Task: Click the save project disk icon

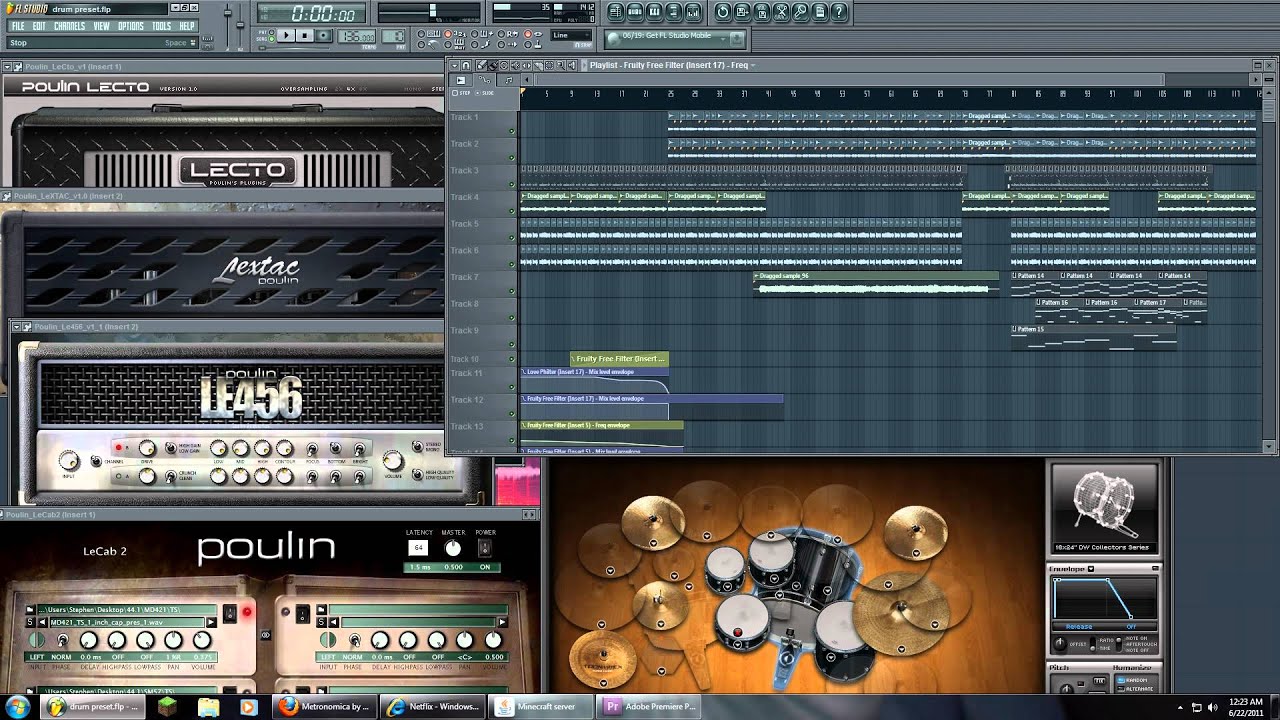Action: (x=742, y=12)
